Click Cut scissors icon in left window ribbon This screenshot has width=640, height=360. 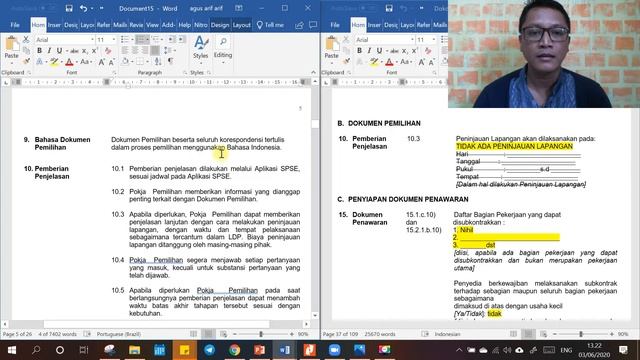(x=26, y=40)
